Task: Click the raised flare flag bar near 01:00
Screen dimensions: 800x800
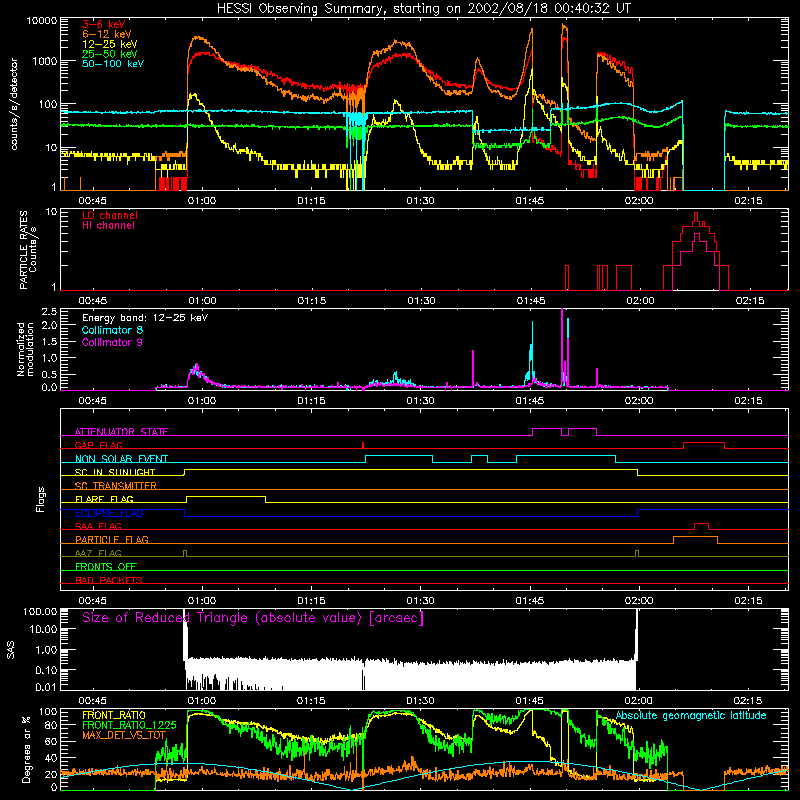Action: [226, 499]
